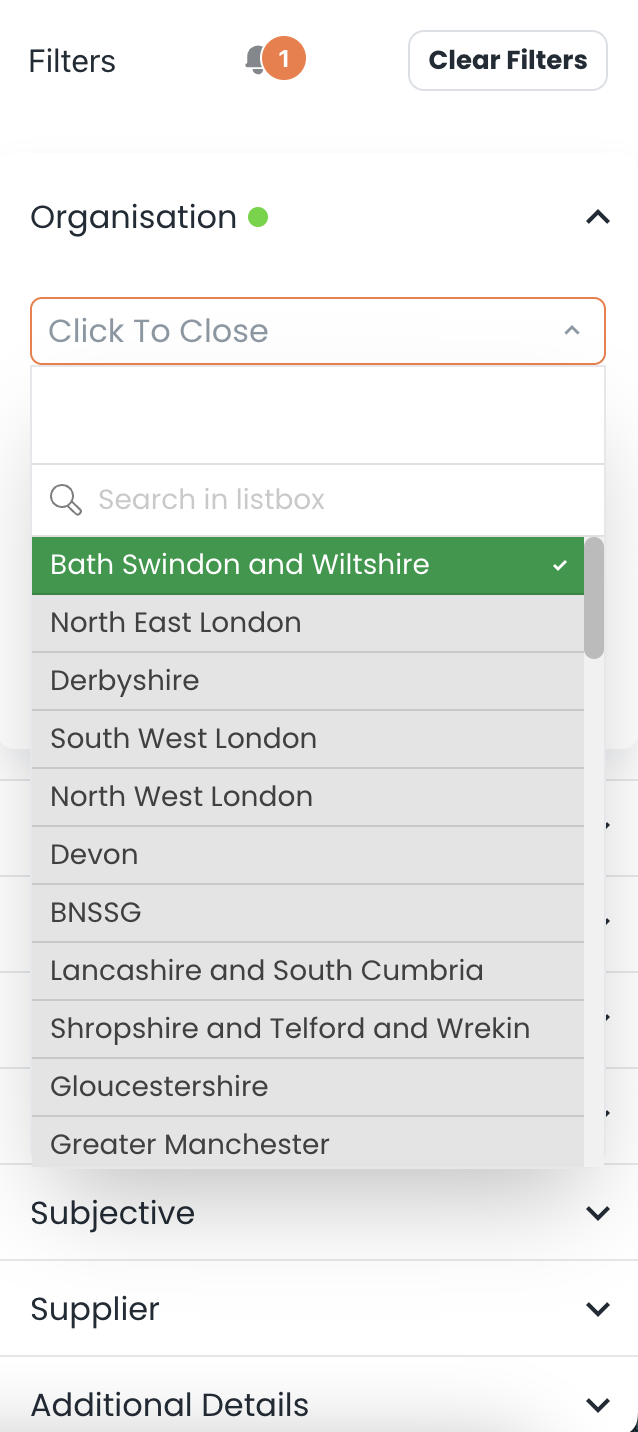638x1432 pixels.
Task: Choose BNSSG organisation option
Action: (x=308, y=914)
